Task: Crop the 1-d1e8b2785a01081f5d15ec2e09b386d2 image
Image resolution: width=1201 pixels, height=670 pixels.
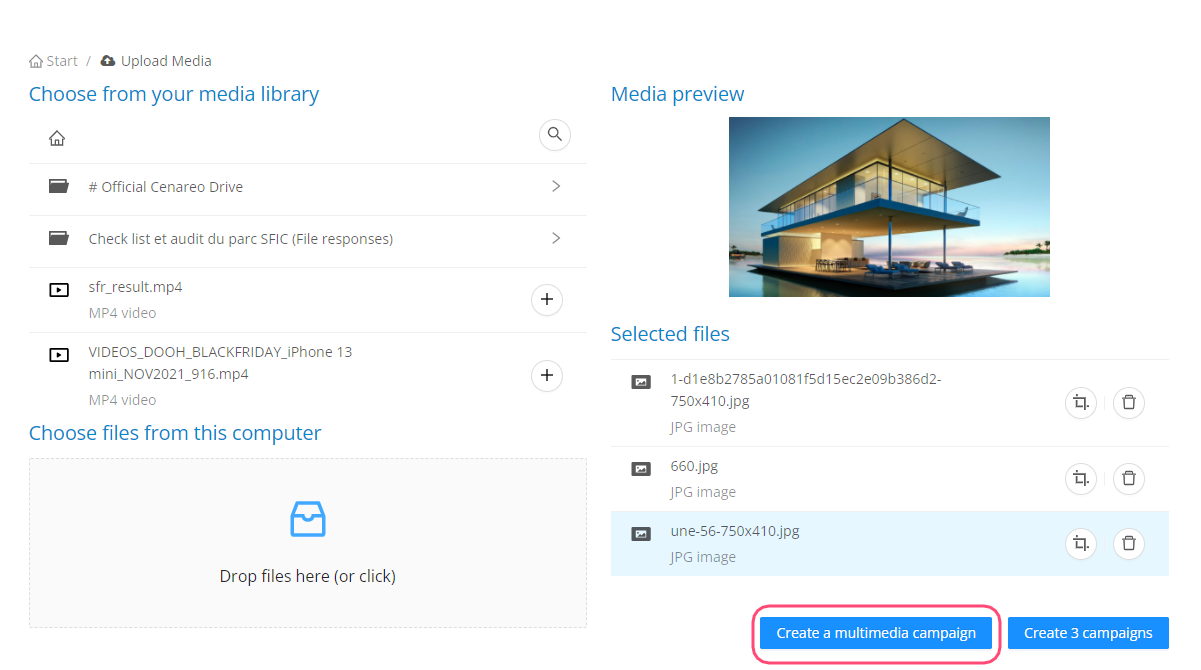Action: click(1080, 402)
